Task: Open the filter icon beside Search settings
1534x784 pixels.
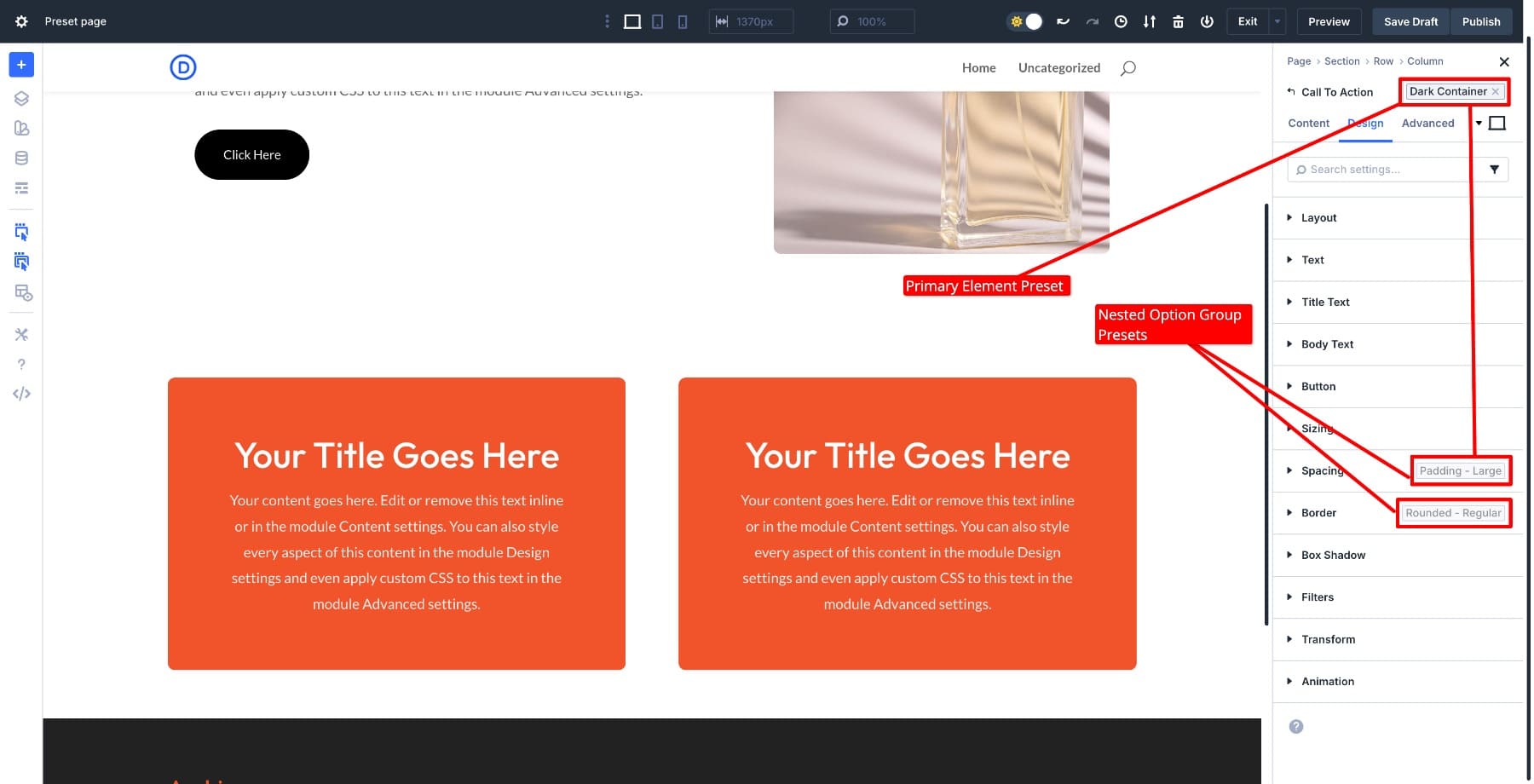Action: (x=1494, y=169)
